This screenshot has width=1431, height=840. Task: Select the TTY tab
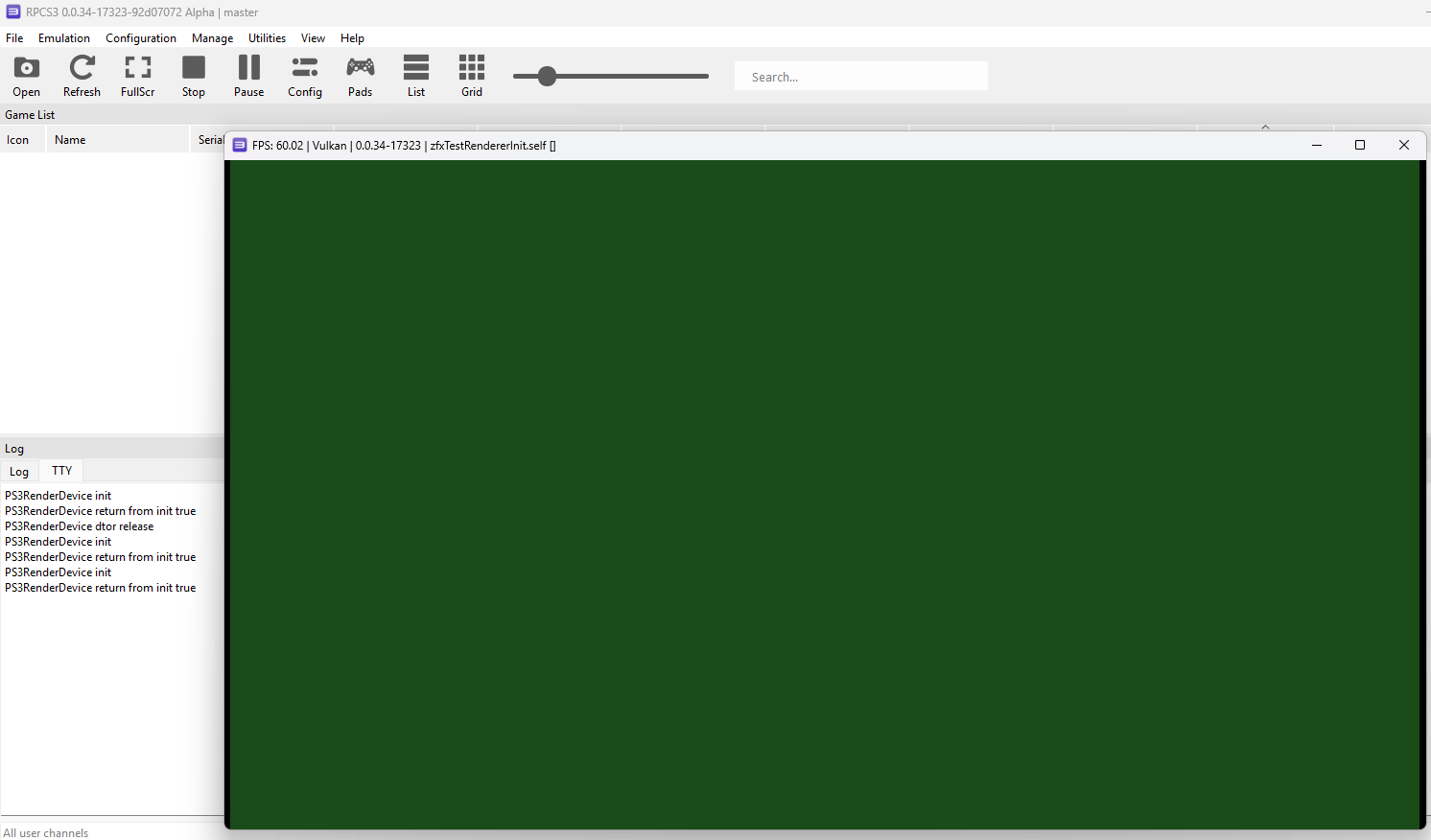point(62,471)
